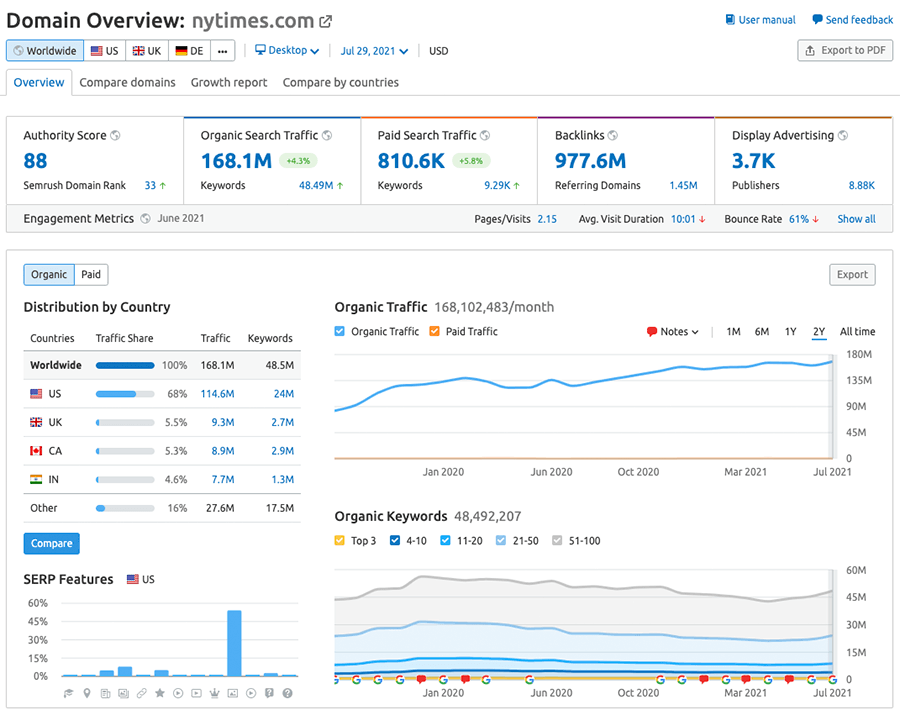The image size is (900, 715).
Task: Click the newspaper SERP feature icon
Action: 105,693
